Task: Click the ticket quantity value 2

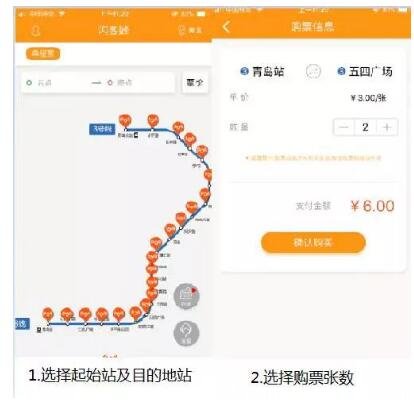Action: [x=365, y=127]
